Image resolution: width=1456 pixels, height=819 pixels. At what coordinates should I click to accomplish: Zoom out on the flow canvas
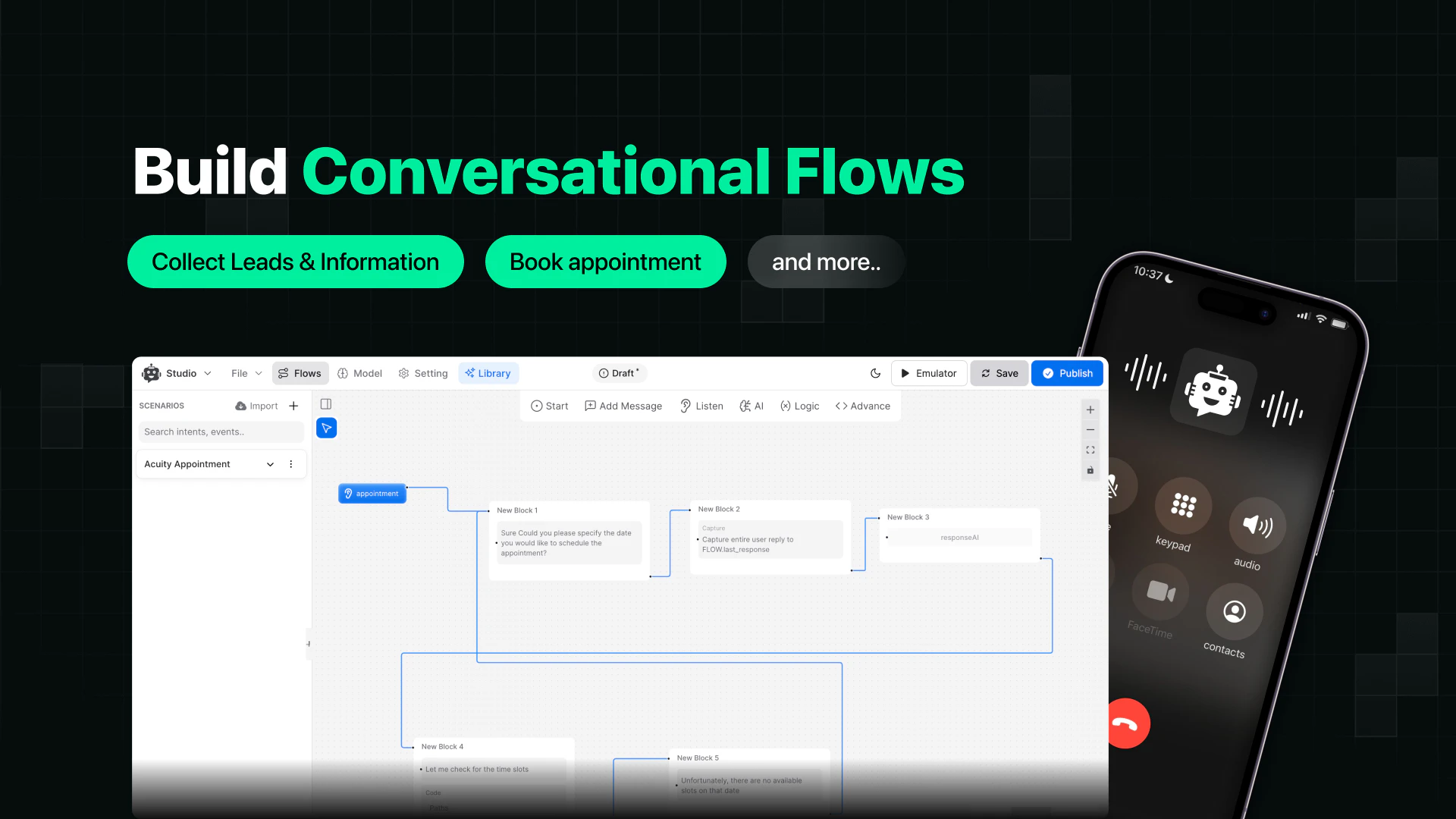pos(1090,430)
